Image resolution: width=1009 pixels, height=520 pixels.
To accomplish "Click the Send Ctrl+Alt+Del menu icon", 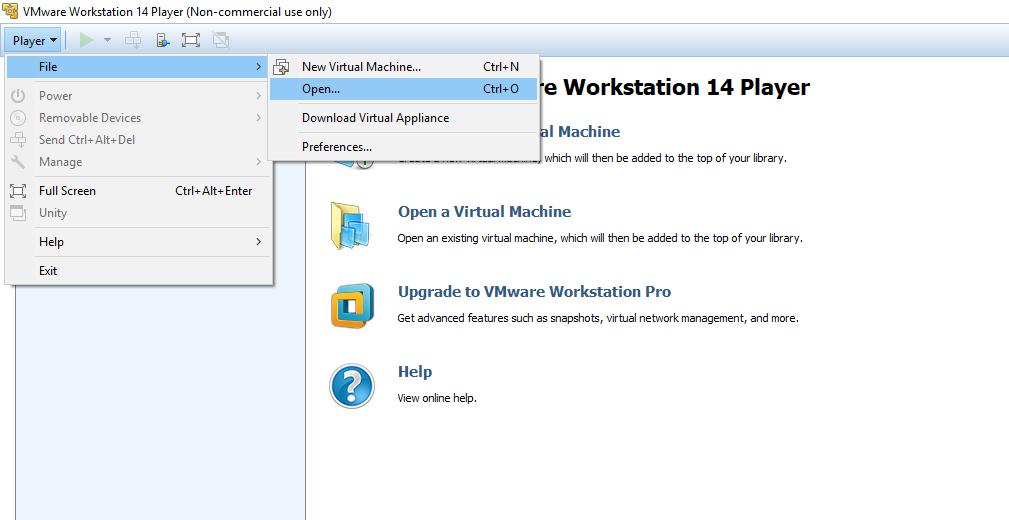I will pos(18,140).
